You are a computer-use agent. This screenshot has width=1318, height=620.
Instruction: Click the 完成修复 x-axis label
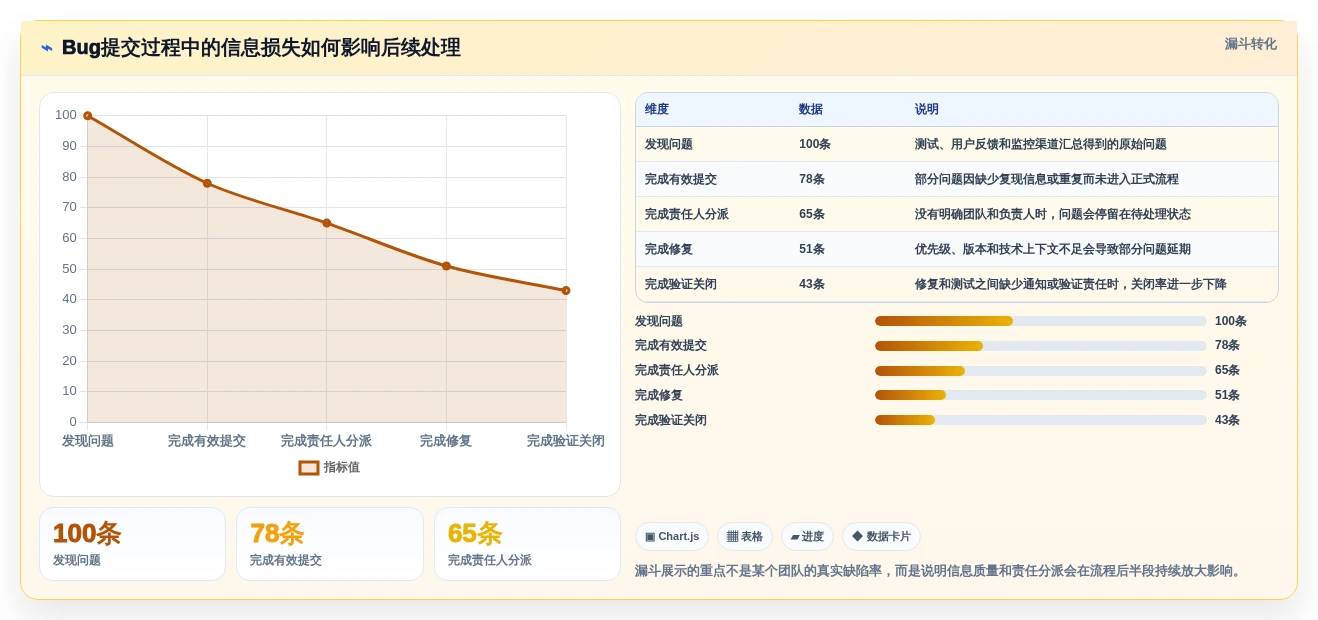[446, 441]
